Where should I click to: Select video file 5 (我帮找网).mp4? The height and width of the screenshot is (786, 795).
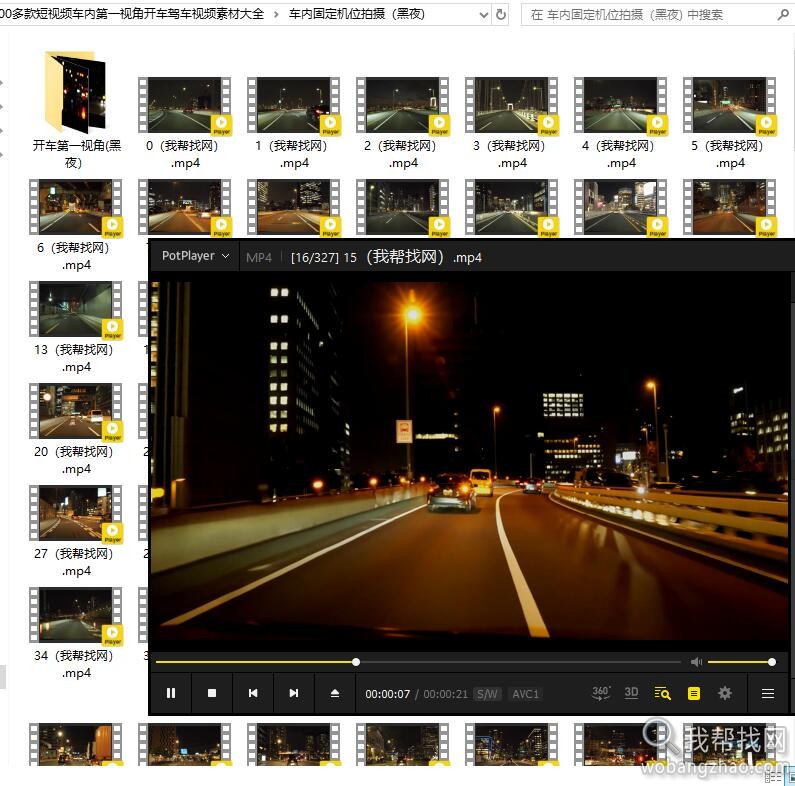point(730,123)
